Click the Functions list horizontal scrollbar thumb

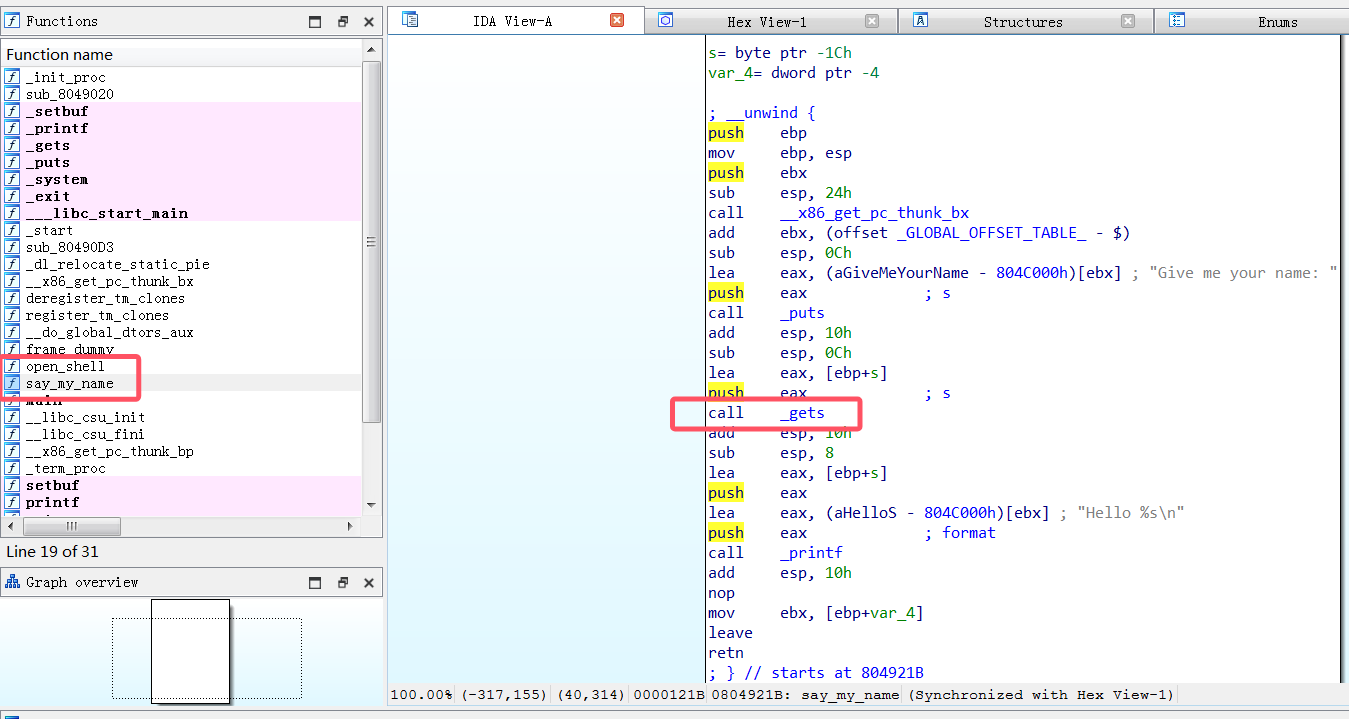click(x=71, y=526)
